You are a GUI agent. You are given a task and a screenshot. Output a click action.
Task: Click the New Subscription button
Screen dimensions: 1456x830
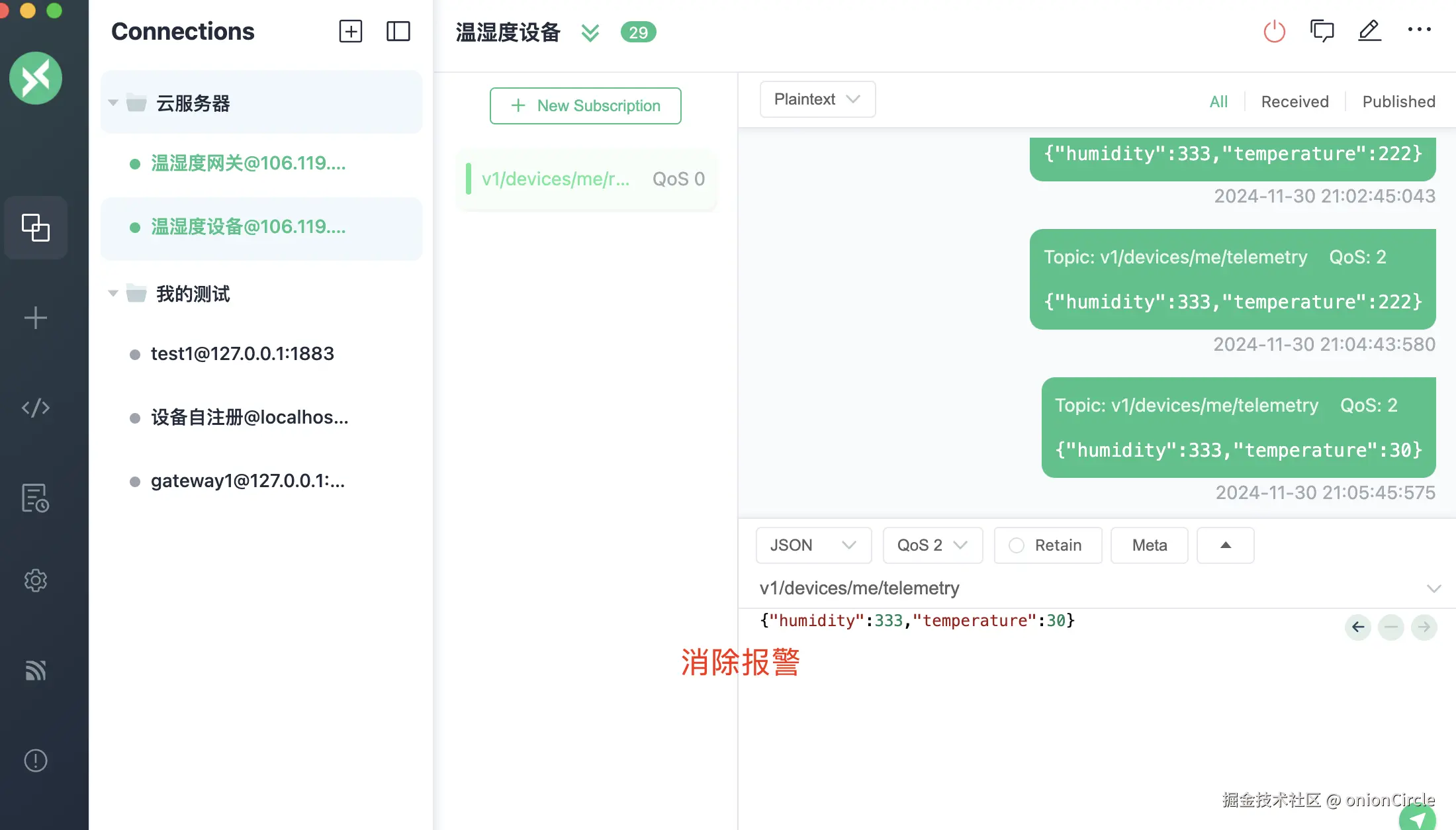point(585,106)
